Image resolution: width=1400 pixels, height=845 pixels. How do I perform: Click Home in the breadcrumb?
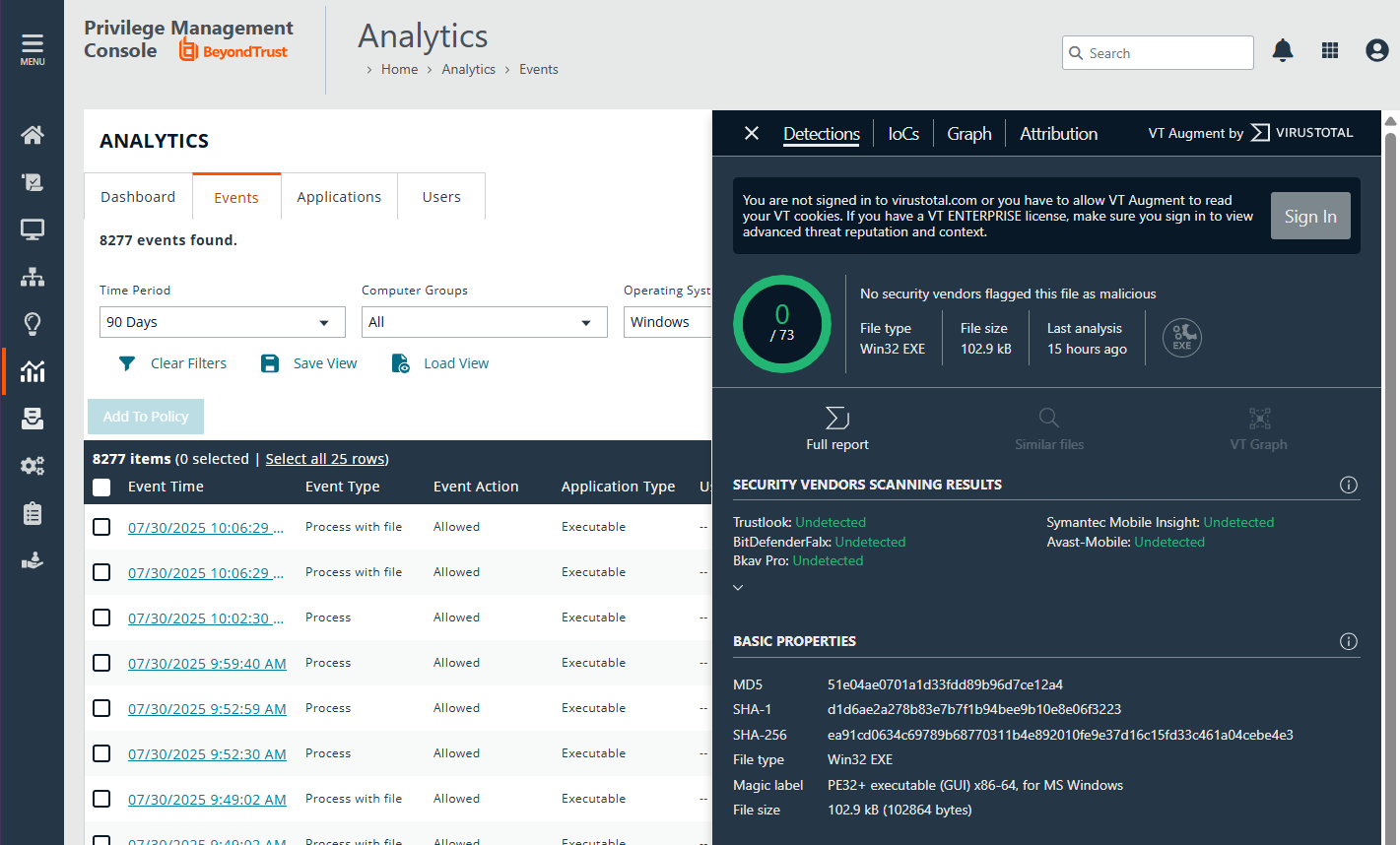coord(399,69)
